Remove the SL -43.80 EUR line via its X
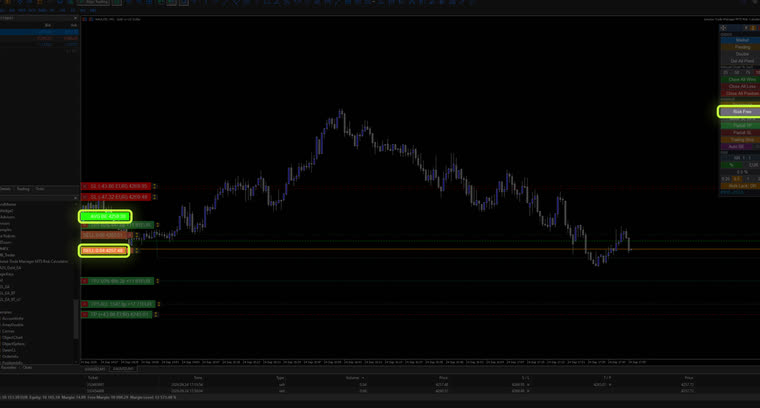The height and width of the screenshot is (408, 760). click(85, 186)
